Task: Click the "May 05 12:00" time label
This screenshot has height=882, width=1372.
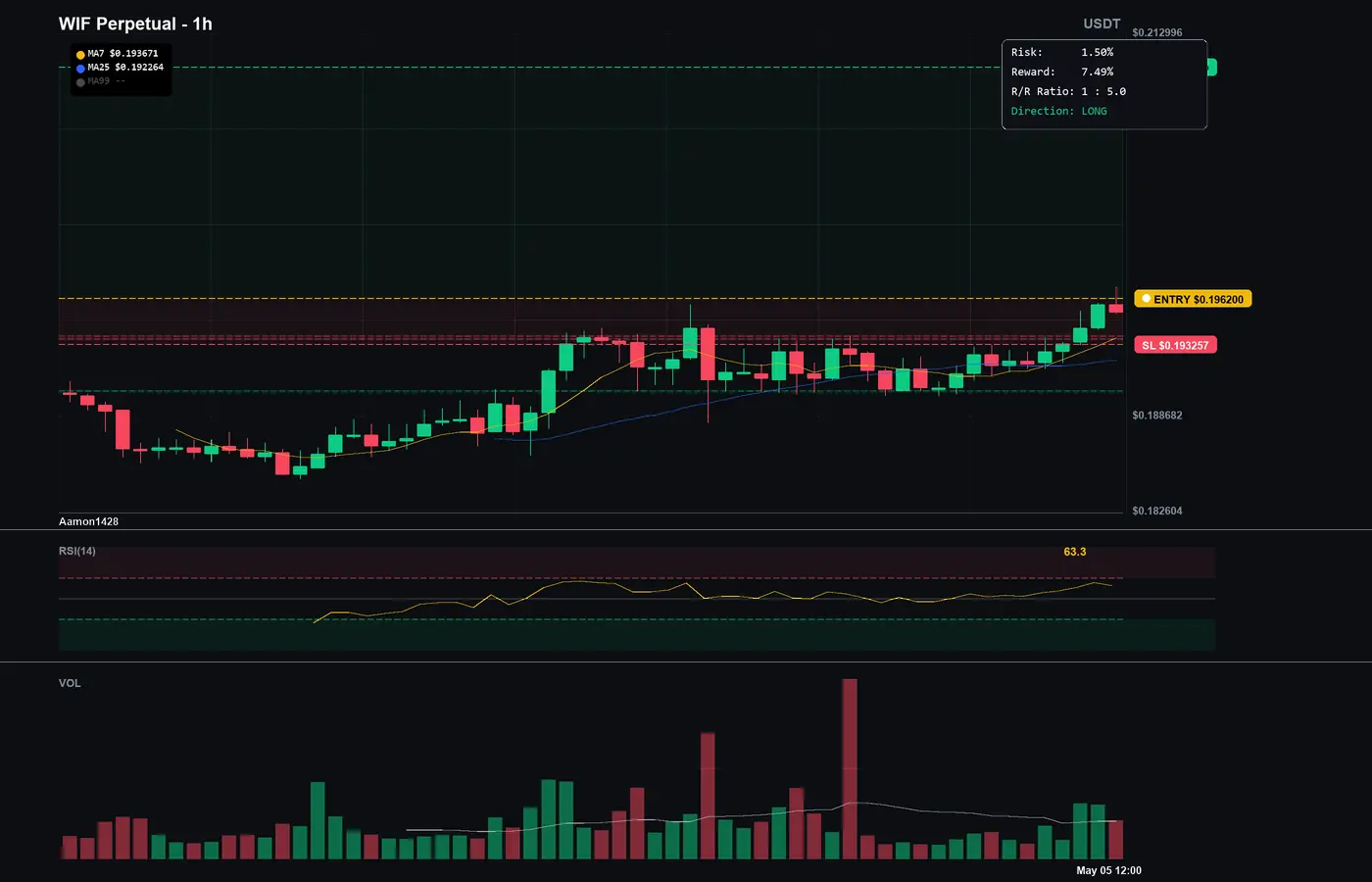Action: point(1108,870)
